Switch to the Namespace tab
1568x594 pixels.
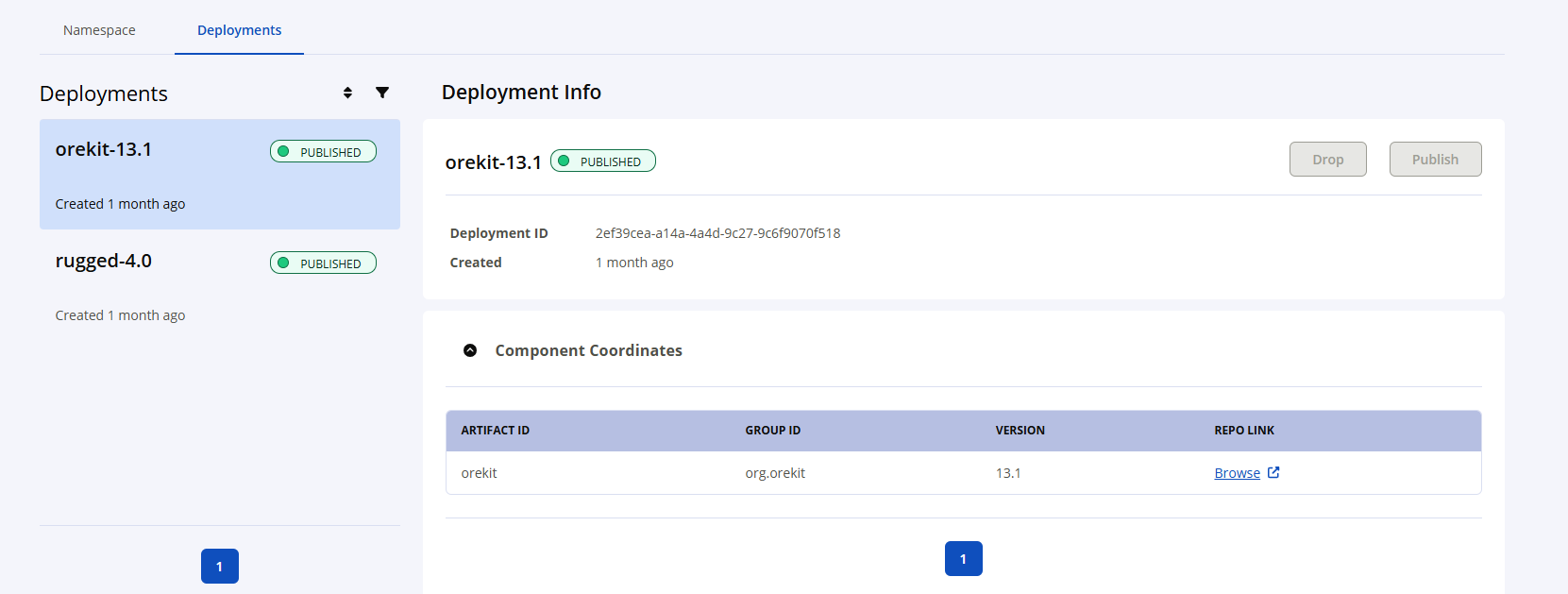[99, 30]
